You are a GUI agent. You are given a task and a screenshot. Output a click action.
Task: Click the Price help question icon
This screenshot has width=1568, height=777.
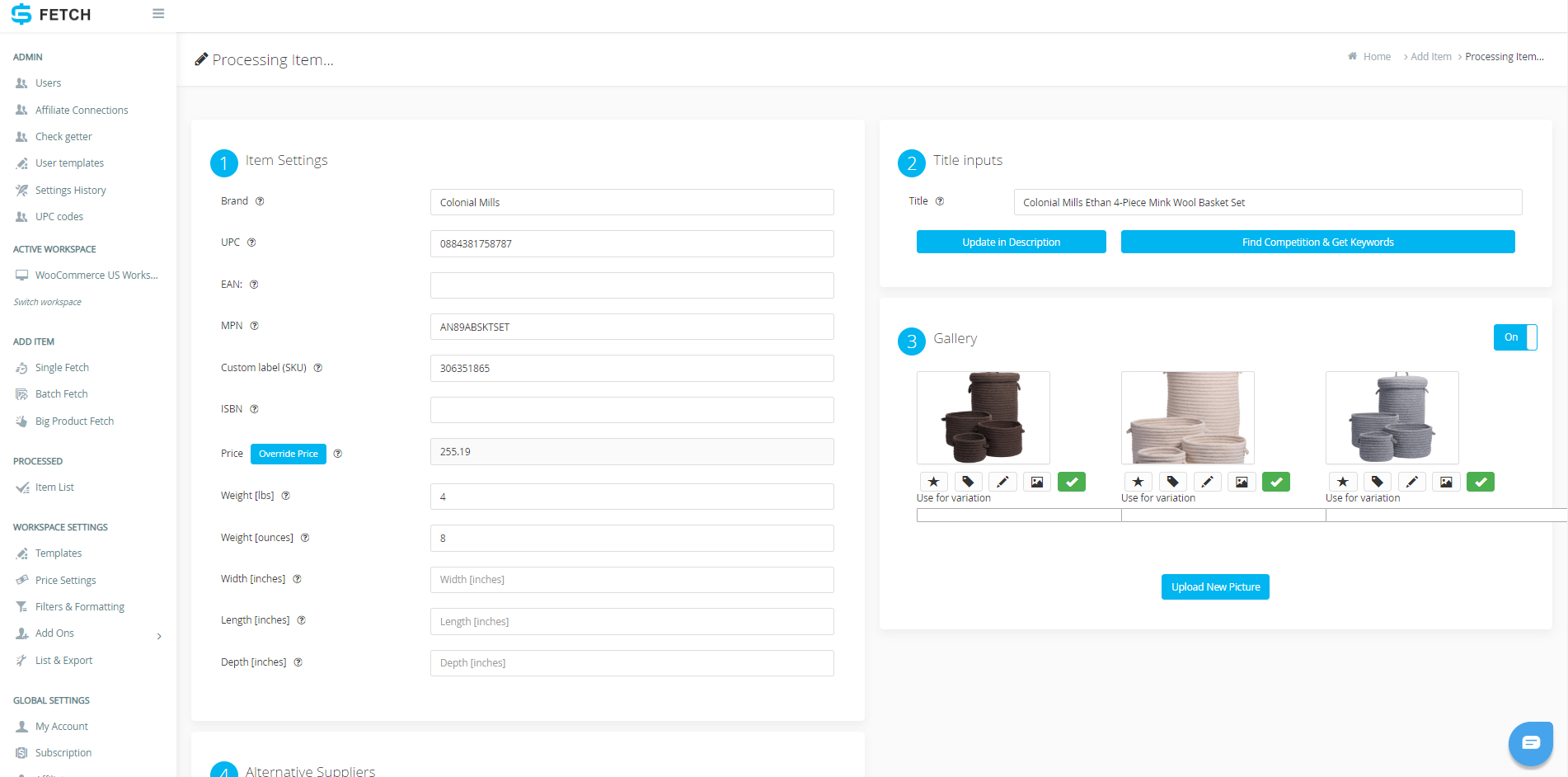coord(338,454)
